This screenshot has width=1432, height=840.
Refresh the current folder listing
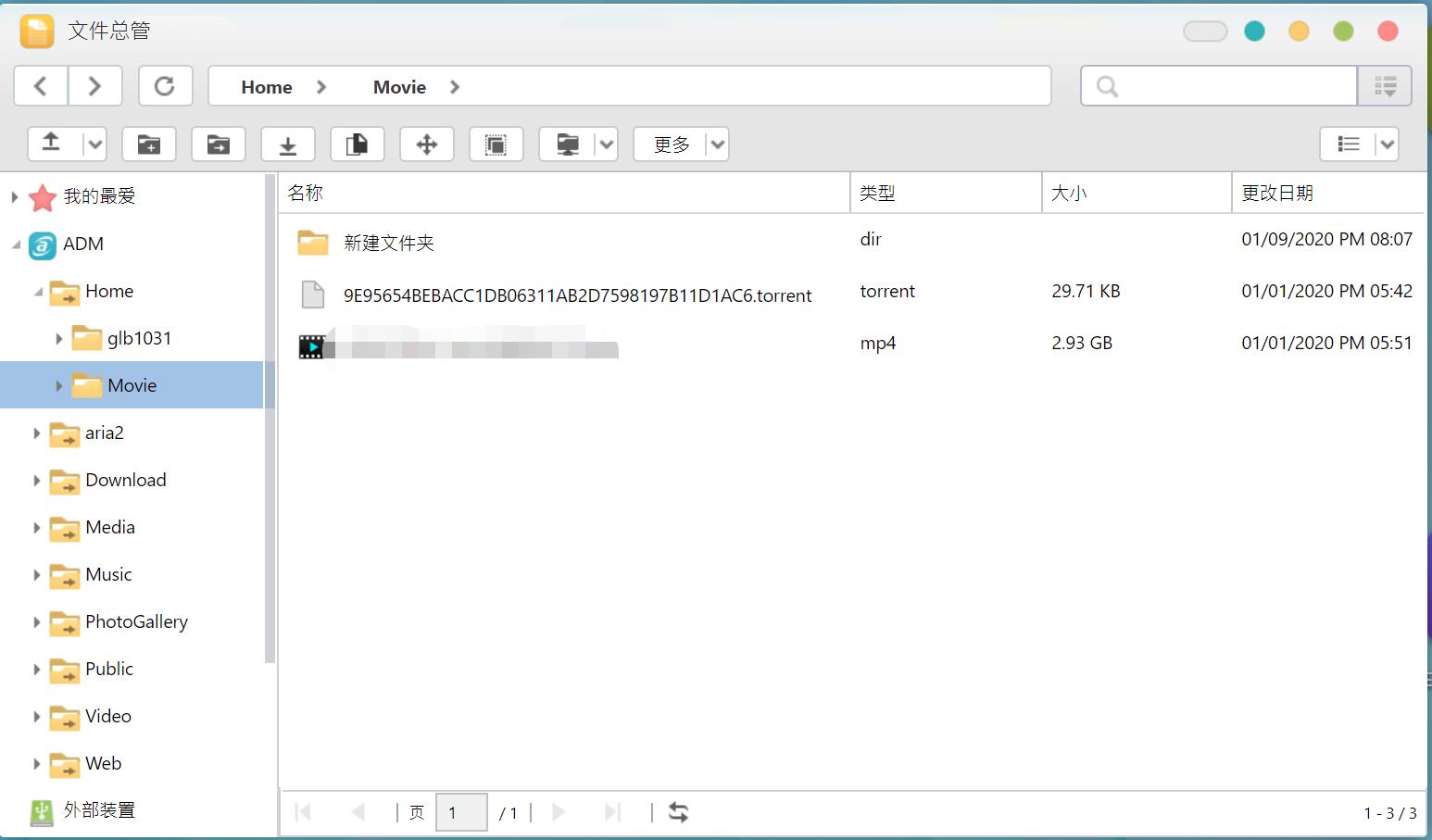tap(165, 86)
